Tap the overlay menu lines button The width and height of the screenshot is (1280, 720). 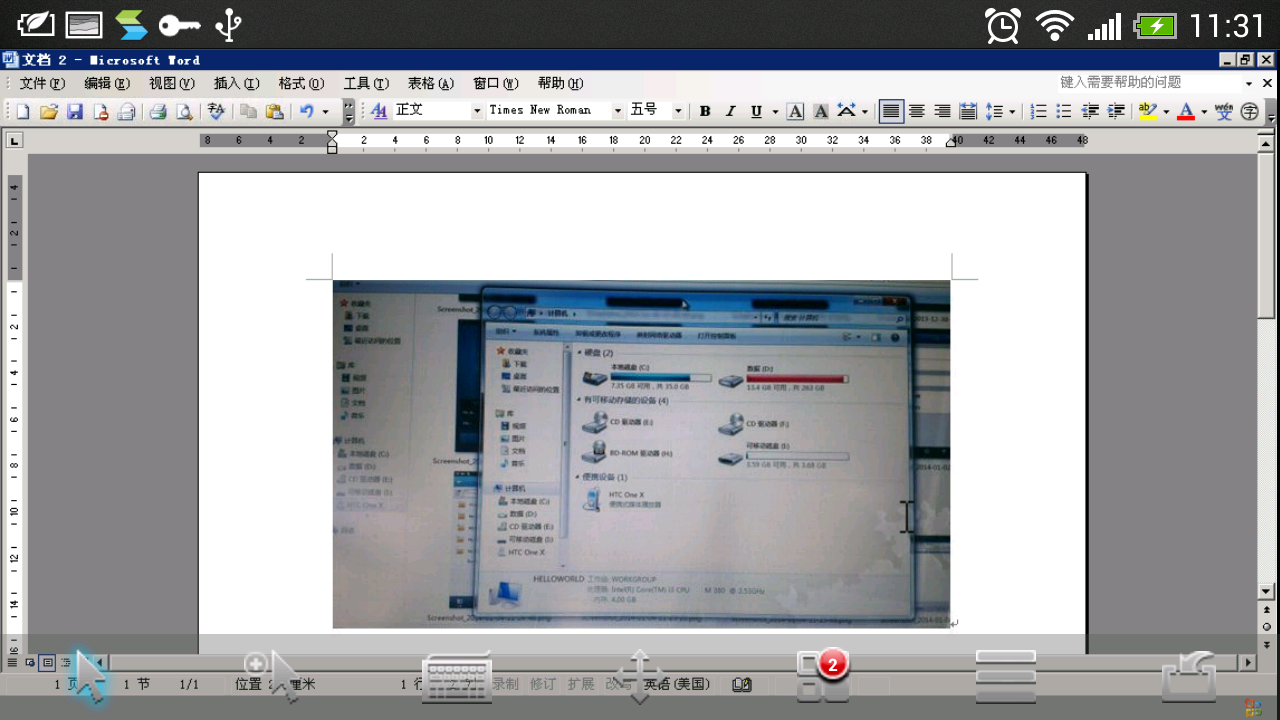[x=1006, y=677]
